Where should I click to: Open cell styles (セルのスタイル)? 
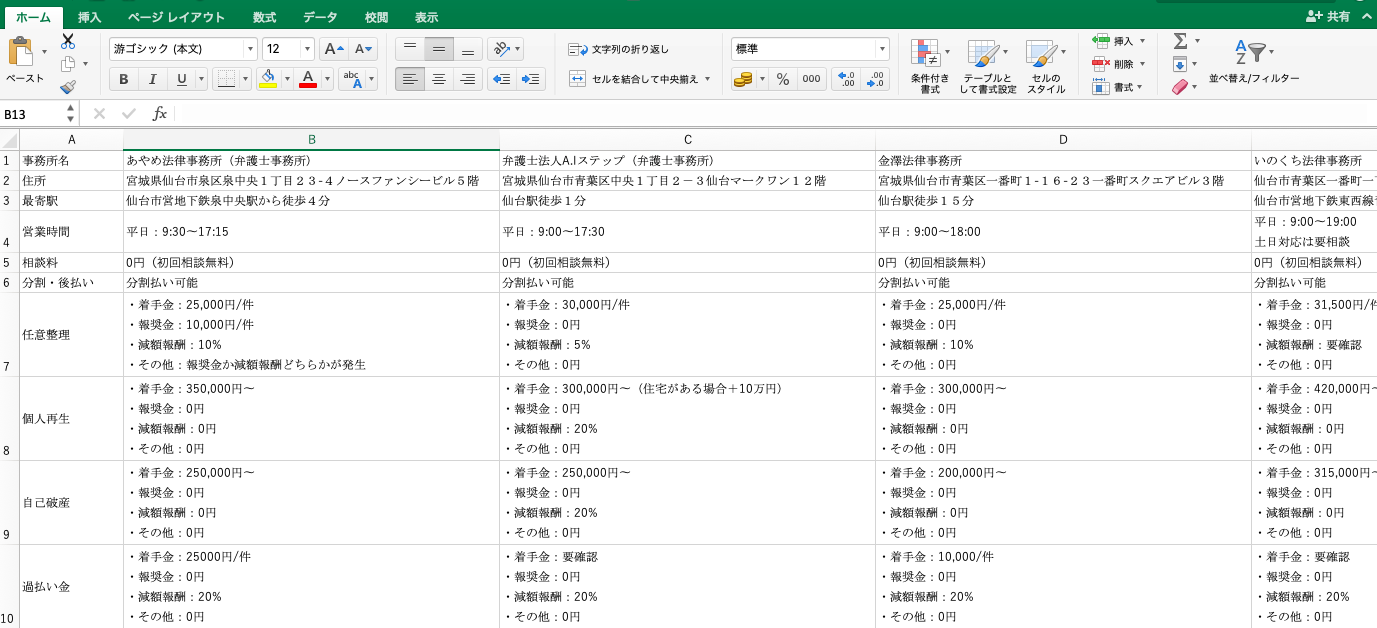(1045, 66)
